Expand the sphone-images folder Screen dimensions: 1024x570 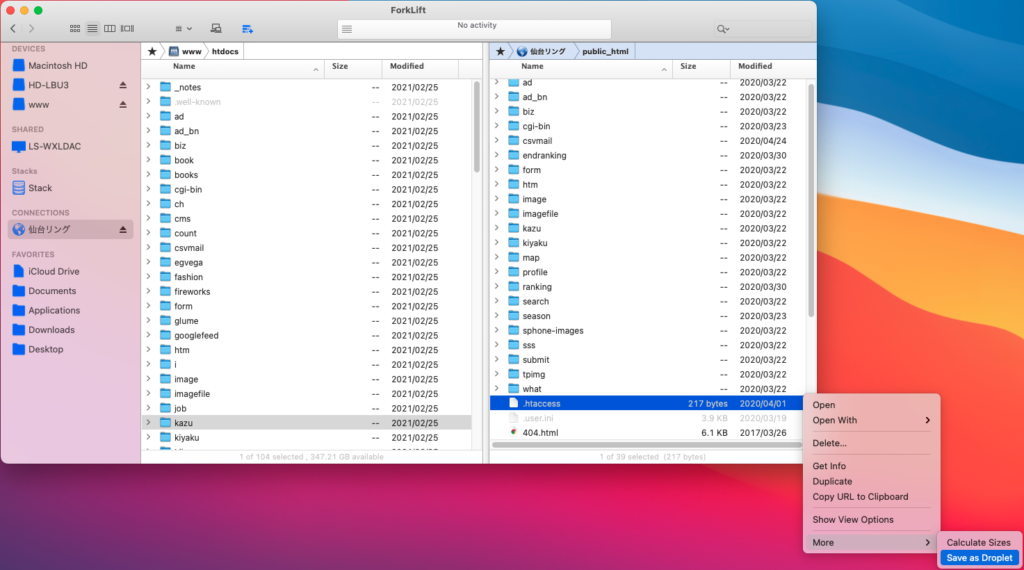(497, 330)
